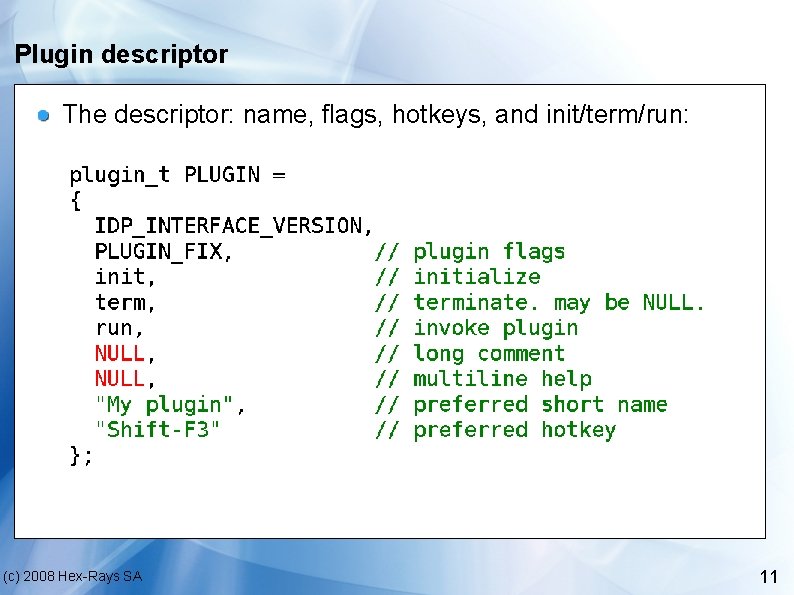Click the red NULL beside "long comment"

point(120,353)
